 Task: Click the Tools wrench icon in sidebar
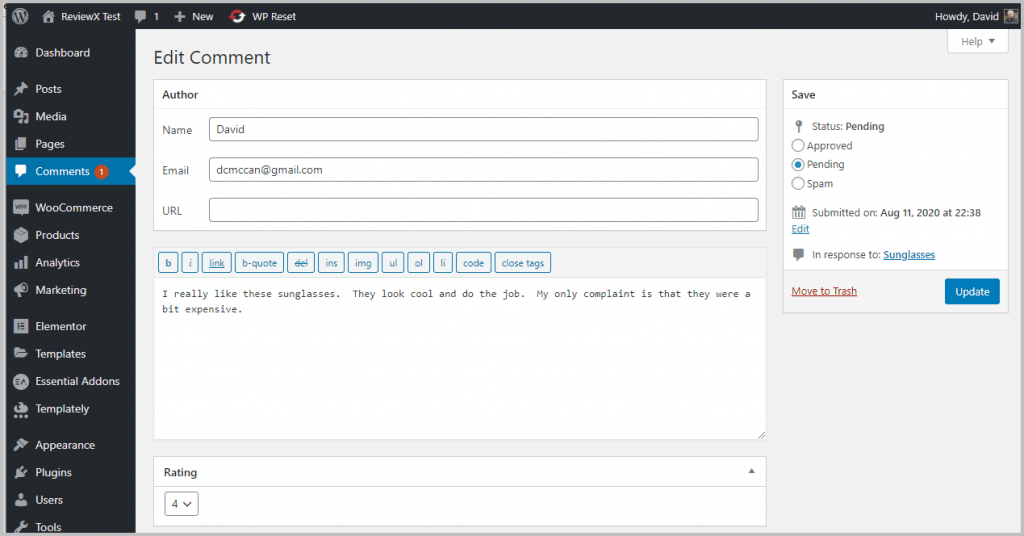(21, 527)
